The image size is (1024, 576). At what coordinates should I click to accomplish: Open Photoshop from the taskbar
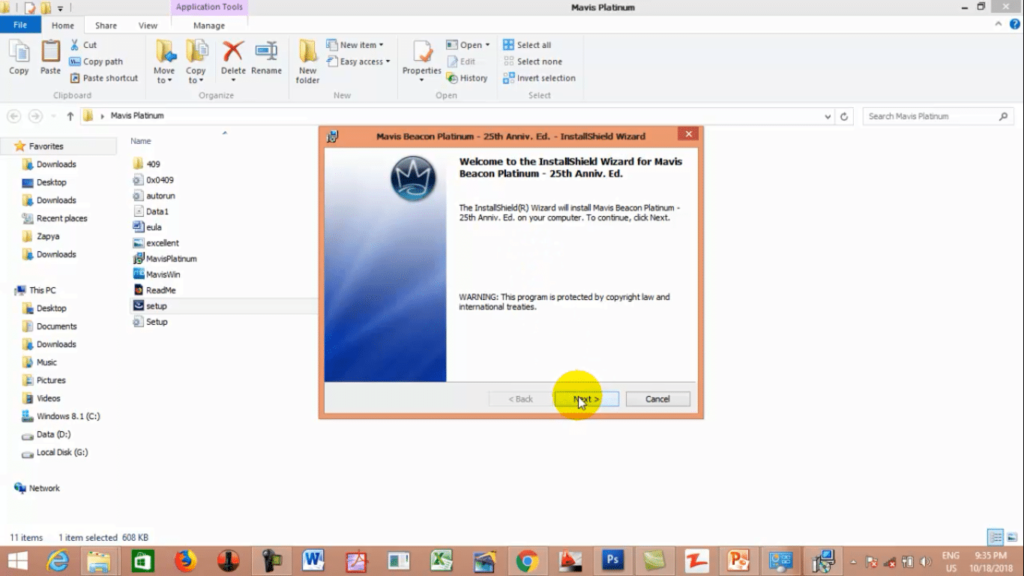(613, 561)
